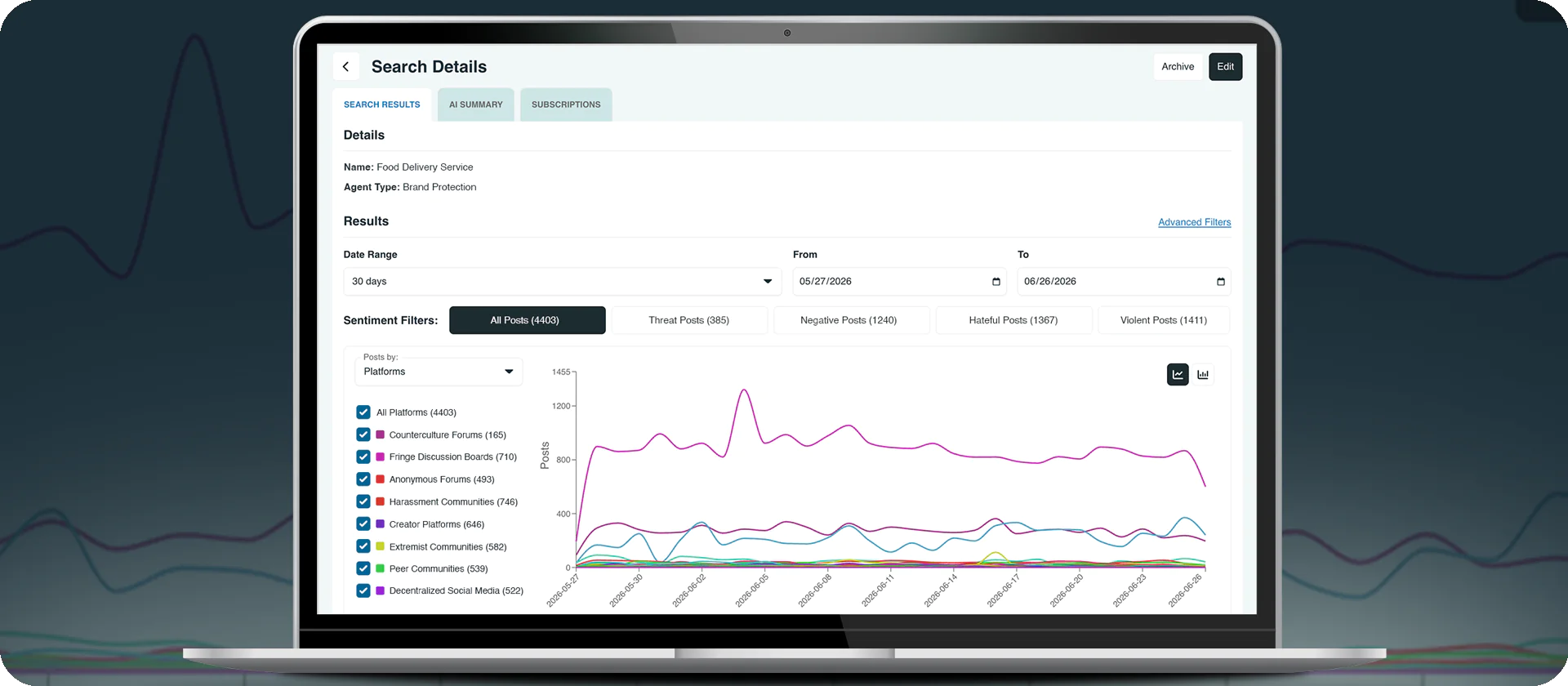This screenshot has height=686, width=1568.
Task: Switch to line chart view
Action: [x=1178, y=375]
